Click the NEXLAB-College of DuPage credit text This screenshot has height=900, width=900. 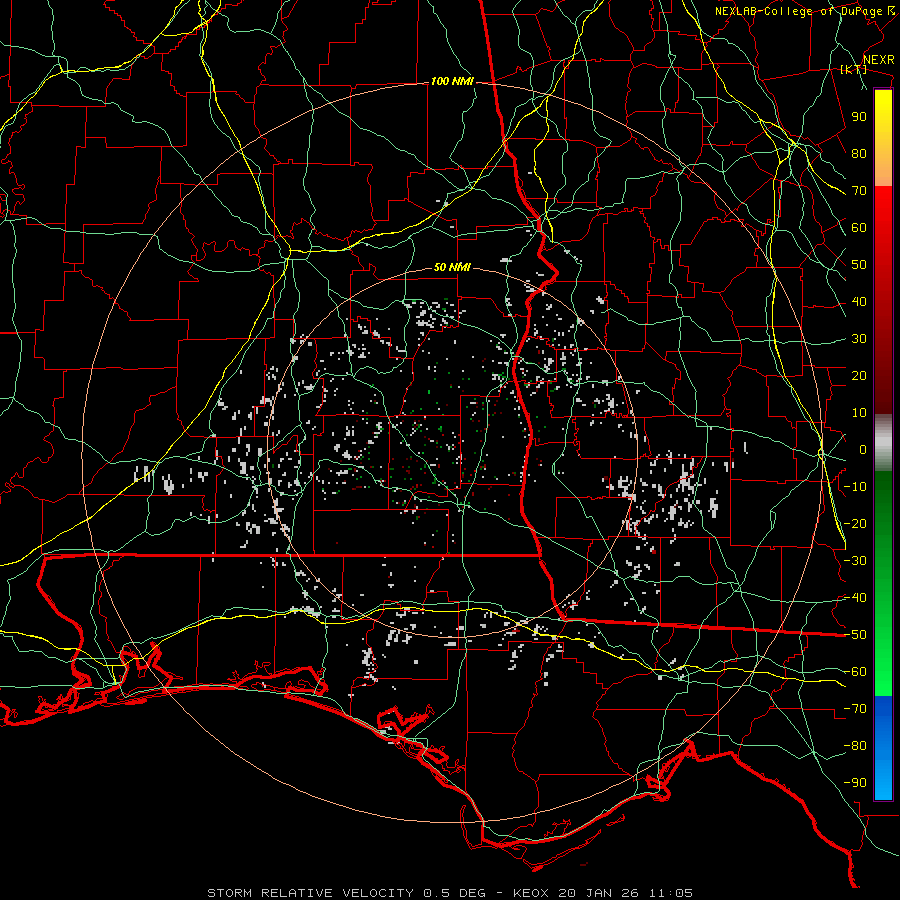point(804,11)
